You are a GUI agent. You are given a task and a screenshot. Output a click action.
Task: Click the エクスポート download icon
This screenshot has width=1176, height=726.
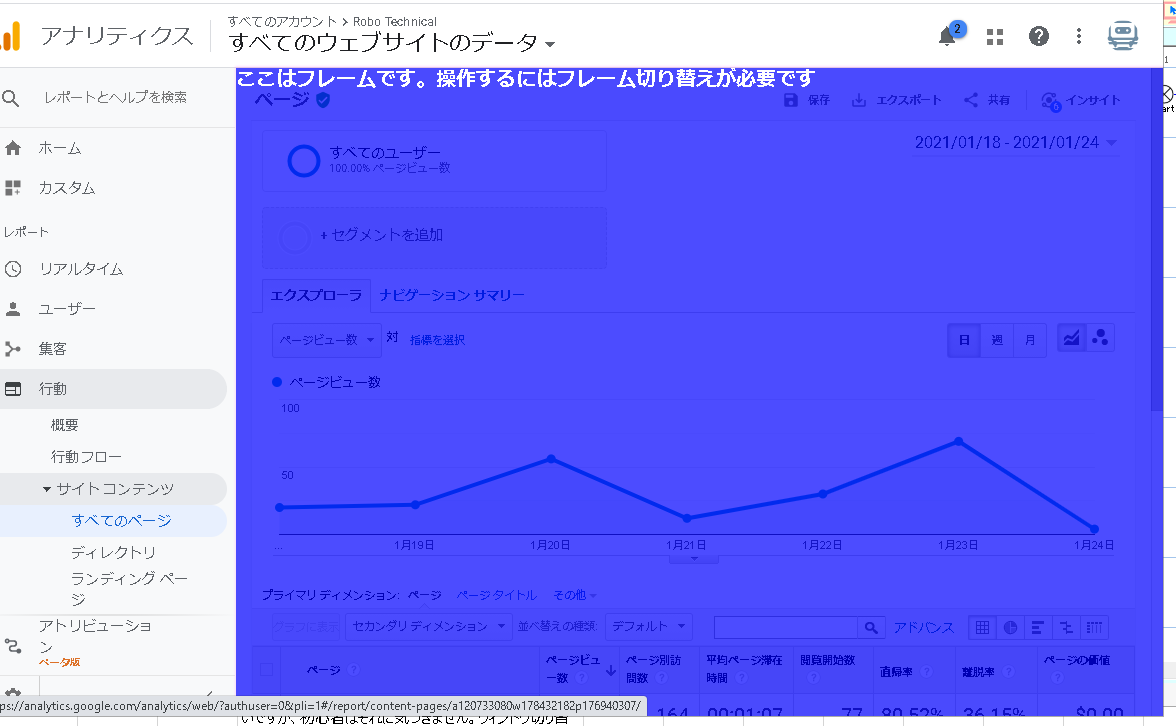pyautogui.click(x=859, y=100)
